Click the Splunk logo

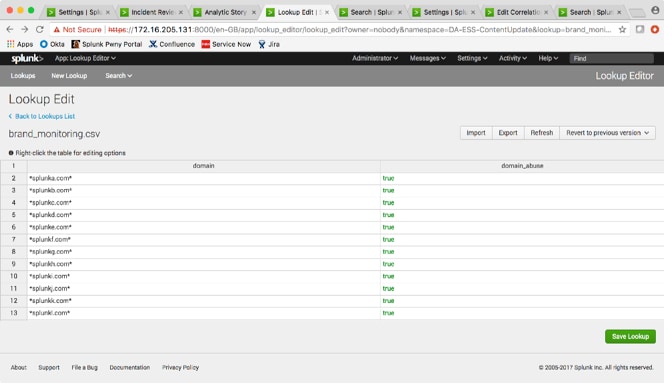click(x=27, y=58)
